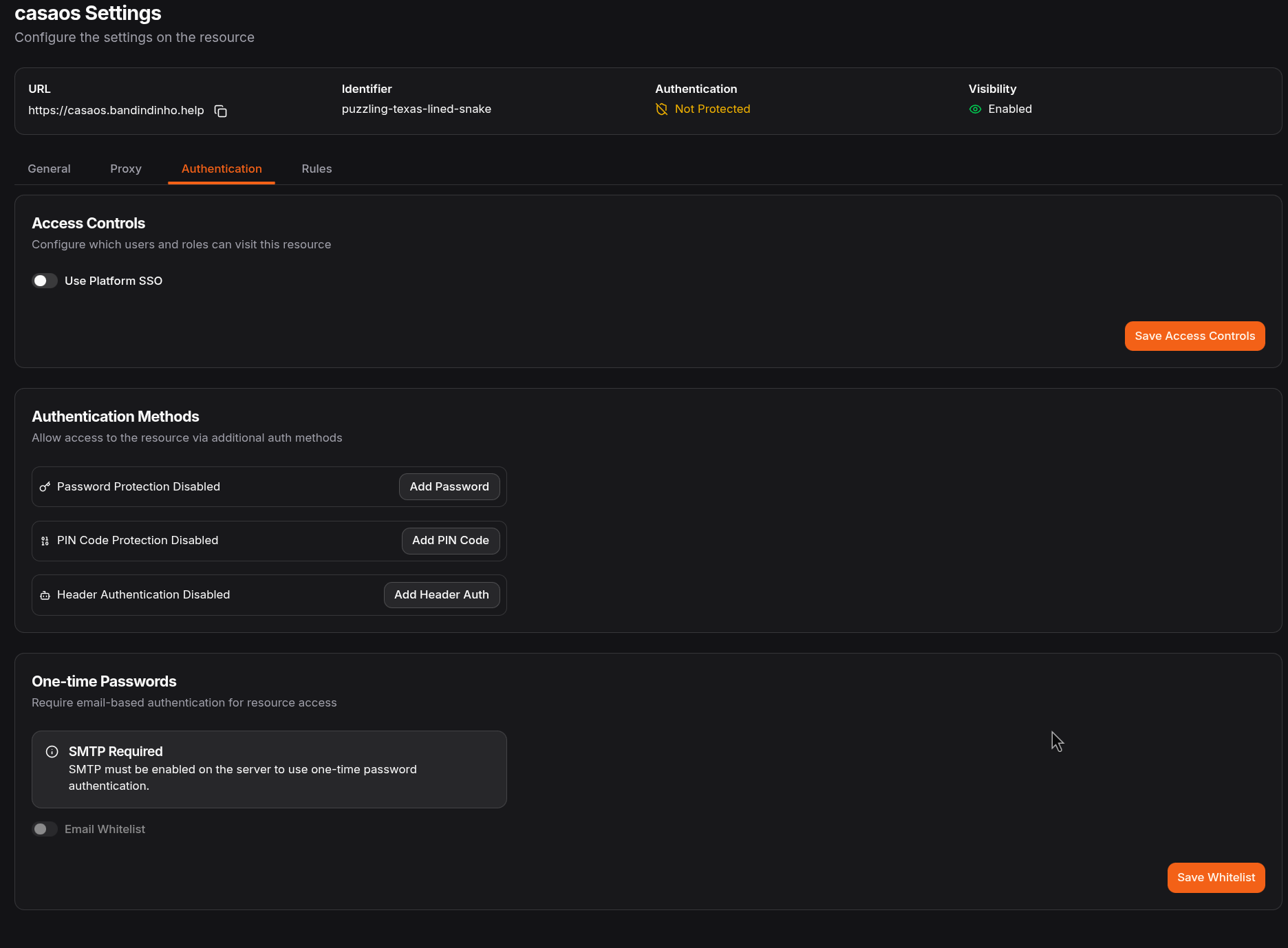
Task: Click the puzzling-texas-lined-snake identifier text
Action: point(416,109)
